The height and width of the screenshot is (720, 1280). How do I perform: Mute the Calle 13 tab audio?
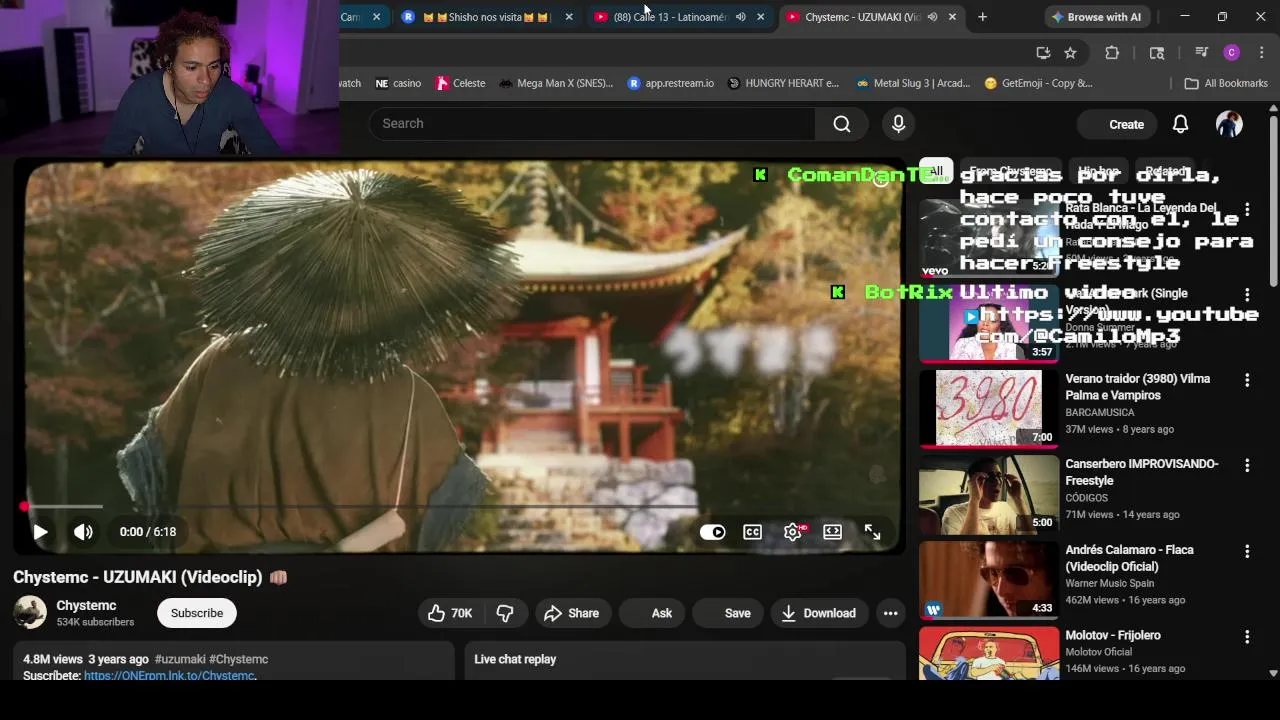(741, 17)
